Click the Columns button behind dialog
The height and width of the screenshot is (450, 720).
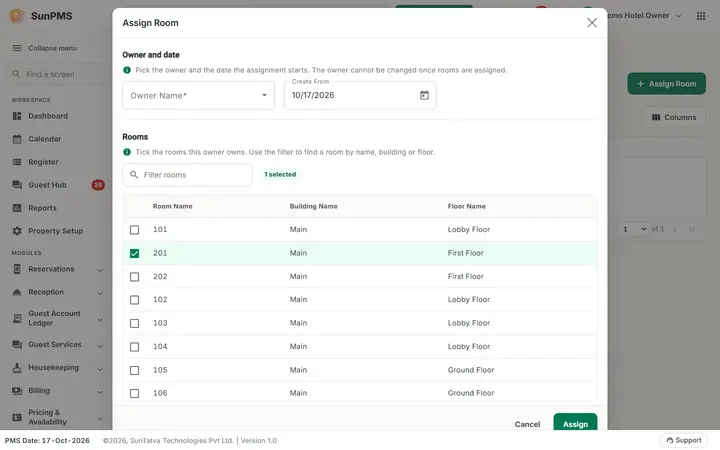[x=674, y=117]
